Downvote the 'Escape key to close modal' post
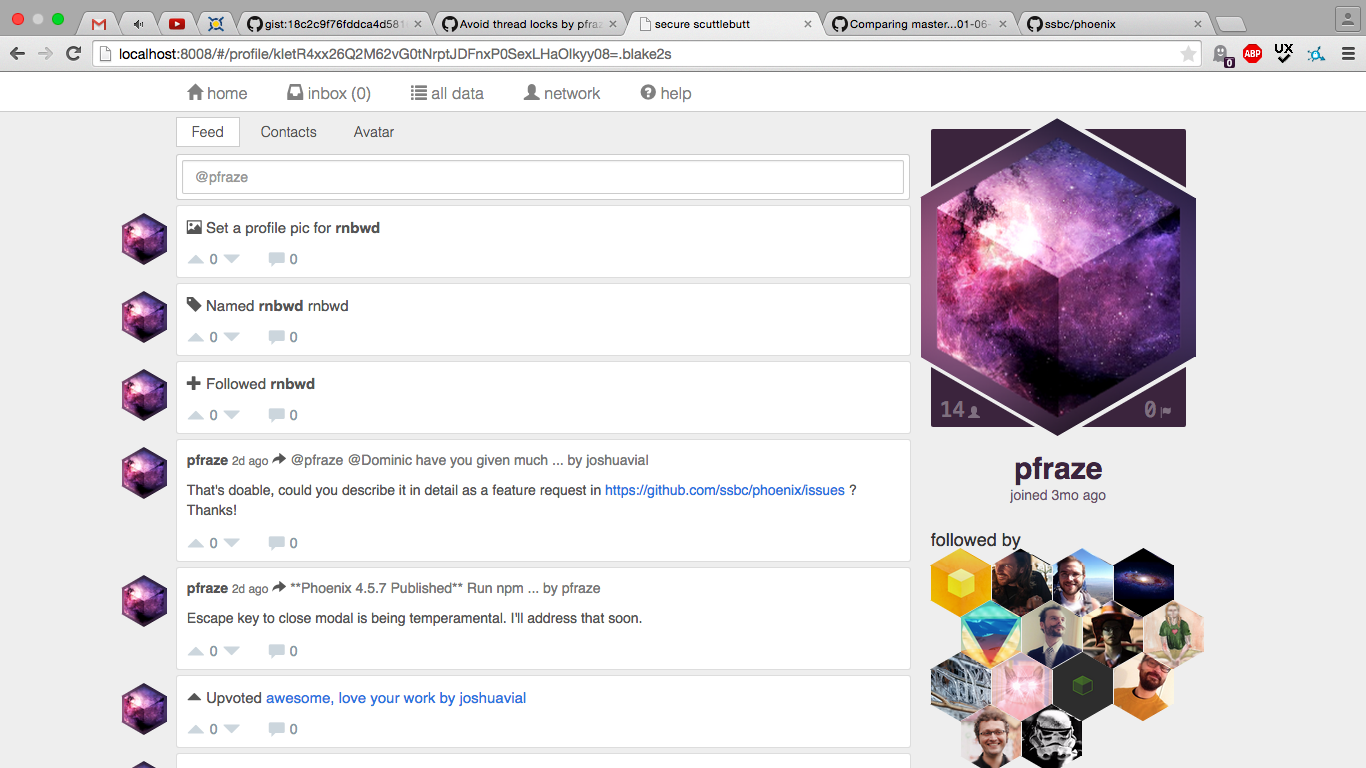Image resolution: width=1366 pixels, height=768 pixels. point(232,651)
